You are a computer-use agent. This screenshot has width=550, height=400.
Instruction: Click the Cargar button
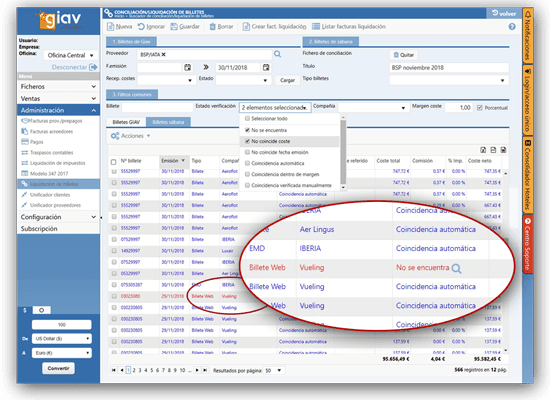(x=287, y=80)
